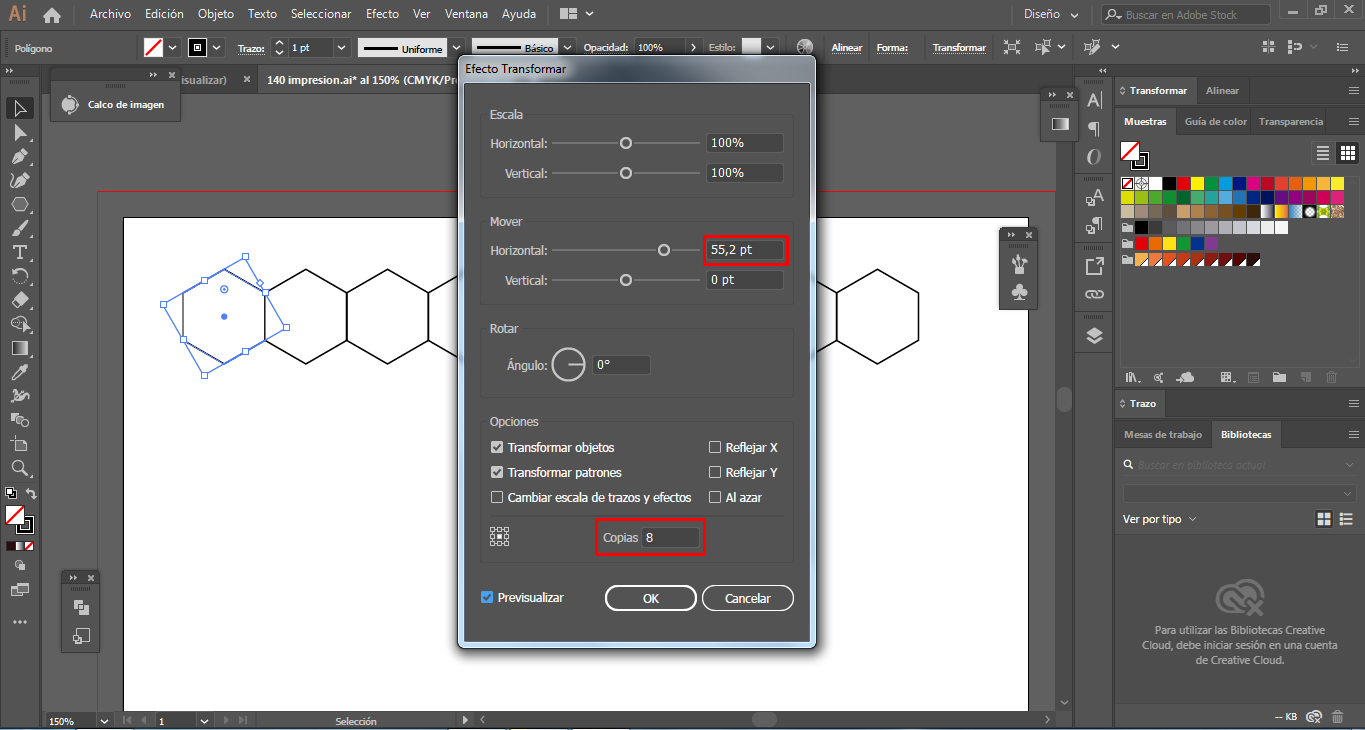This screenshot has width=1365, height=730.
Task: Select the Eraser tool
Action: (19, 300)
